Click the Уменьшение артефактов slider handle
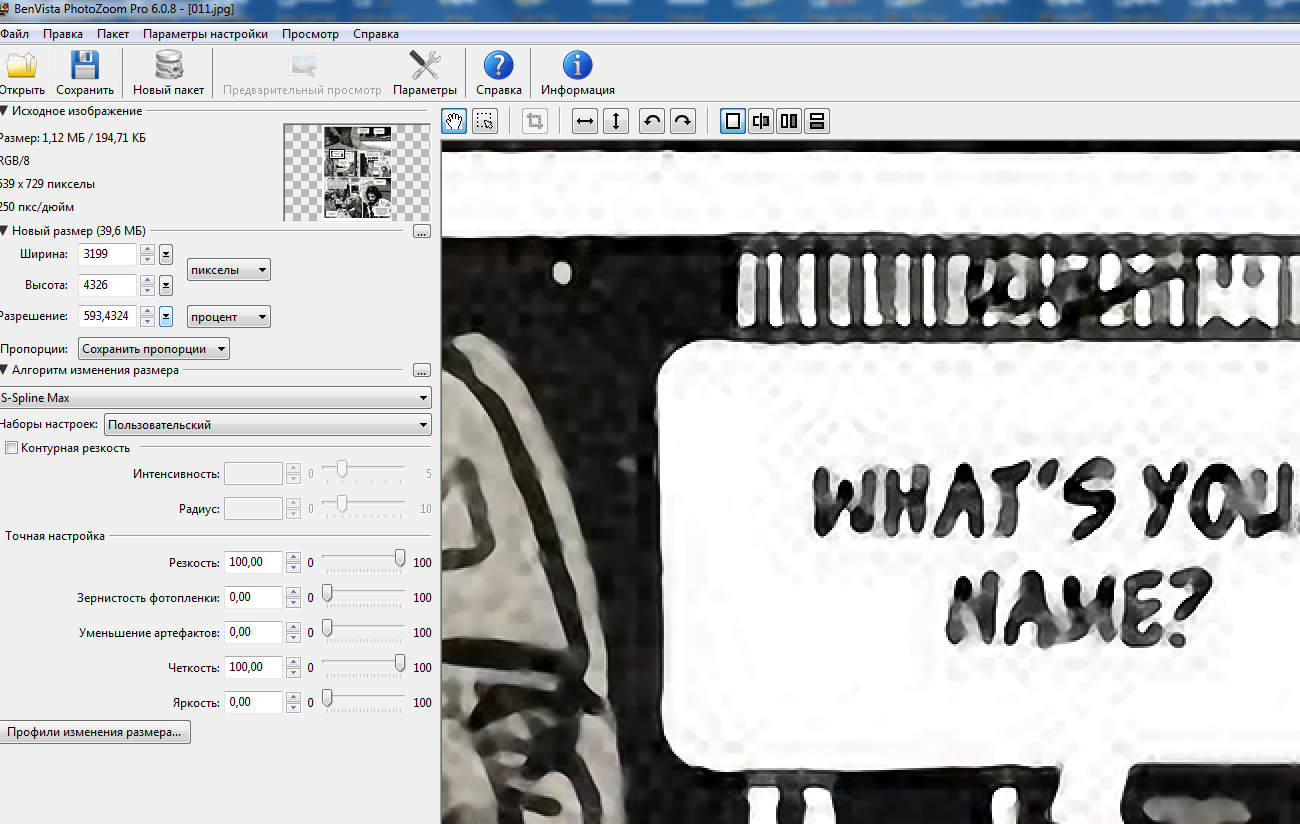This screenshot has width=1300, height=824. pos(326,628)
